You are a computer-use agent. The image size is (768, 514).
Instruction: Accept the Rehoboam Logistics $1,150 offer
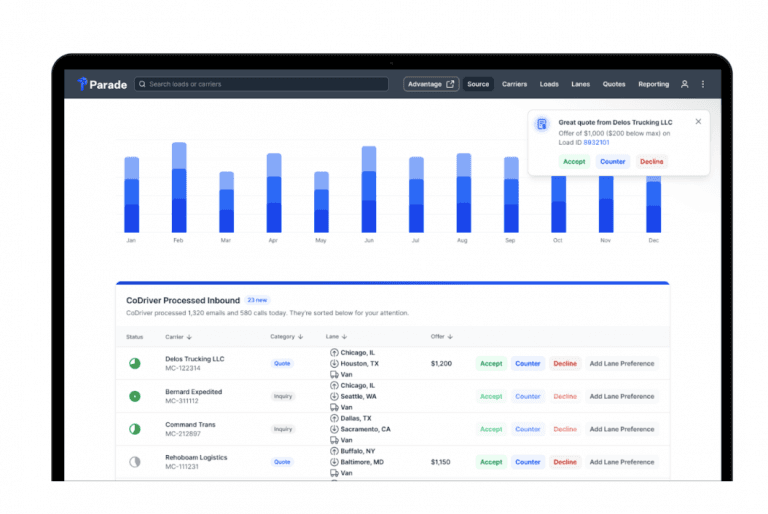pos(491,462)
